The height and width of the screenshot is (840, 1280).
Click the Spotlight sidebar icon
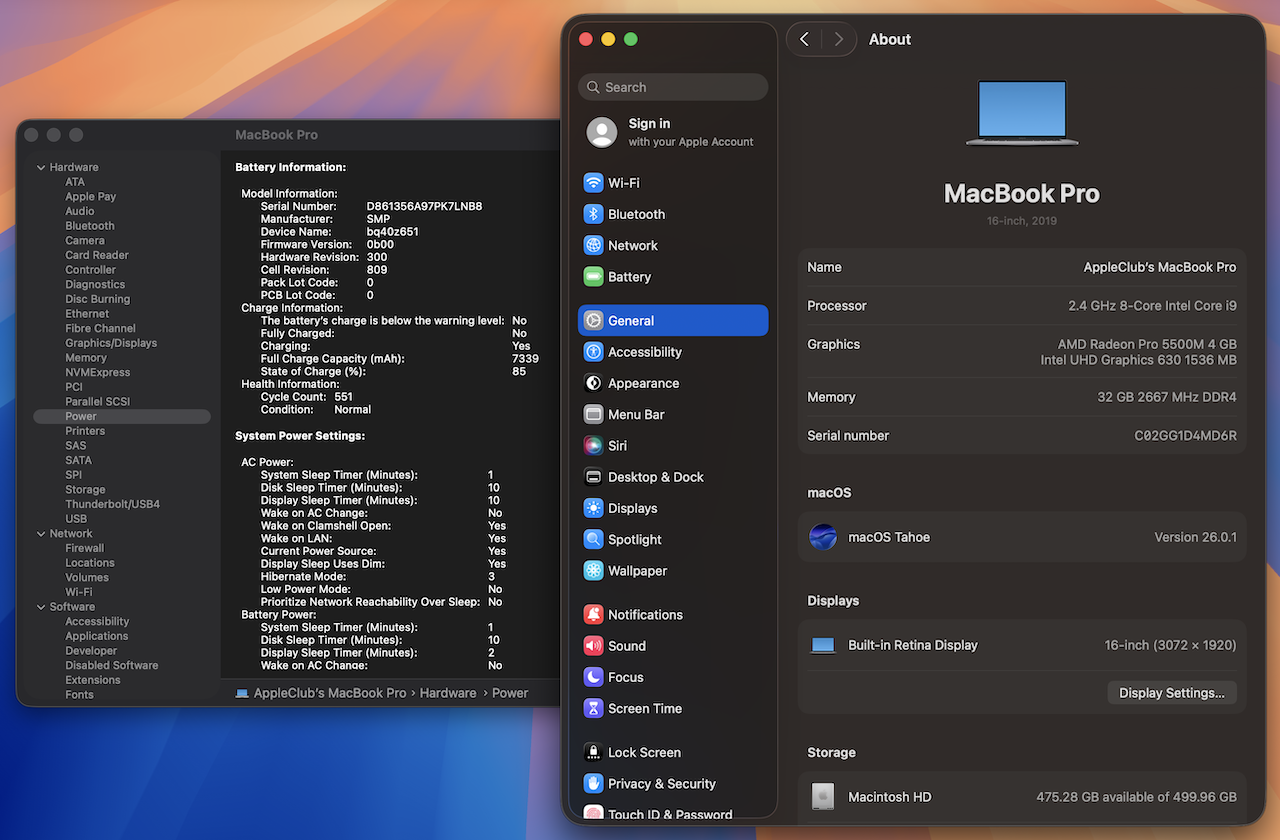pos(593,540)
